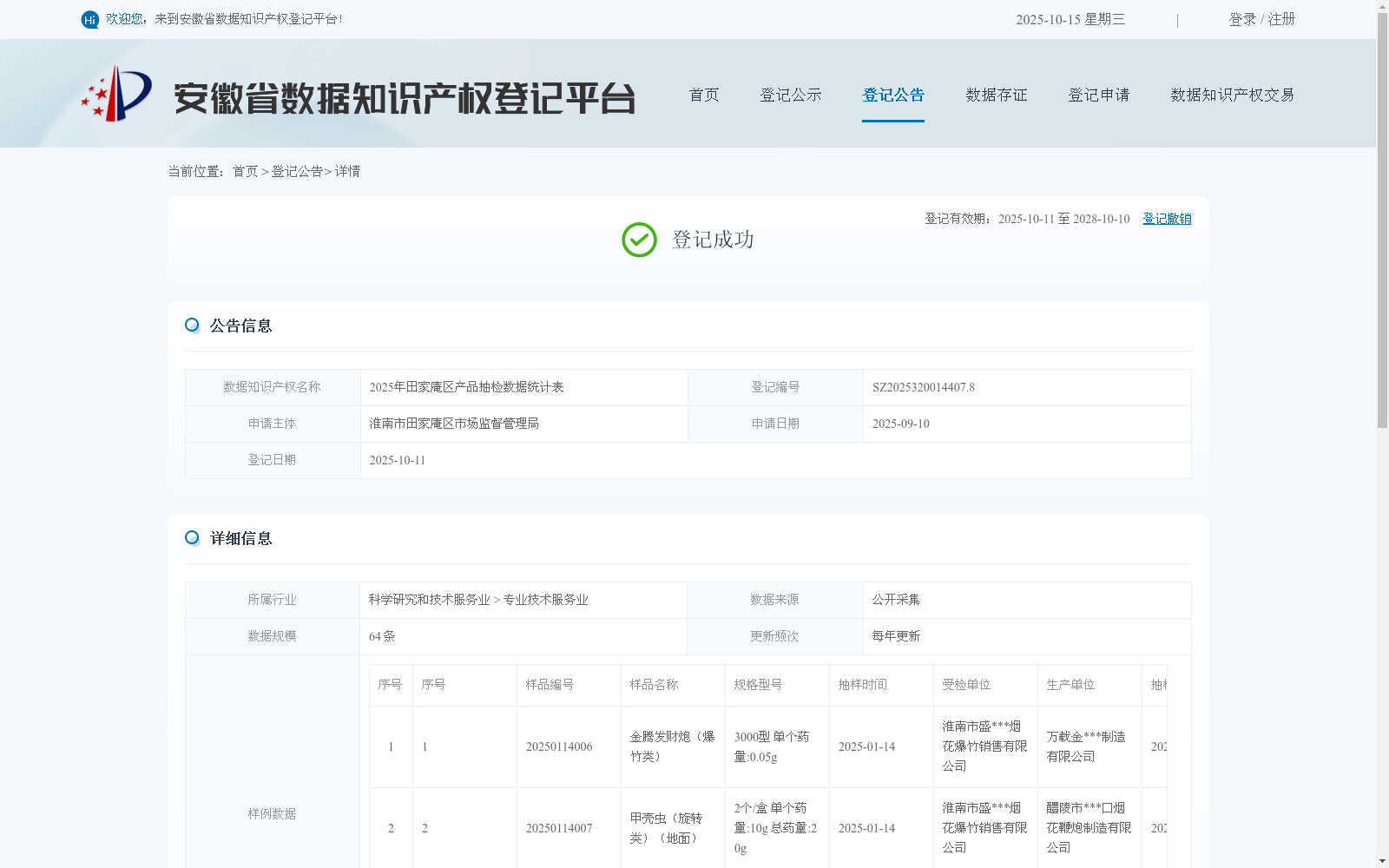1389x868 pixels.
Task: Click 2025年田家庵区产品抽检数据统计表 cell
Action: coord(524,387)
